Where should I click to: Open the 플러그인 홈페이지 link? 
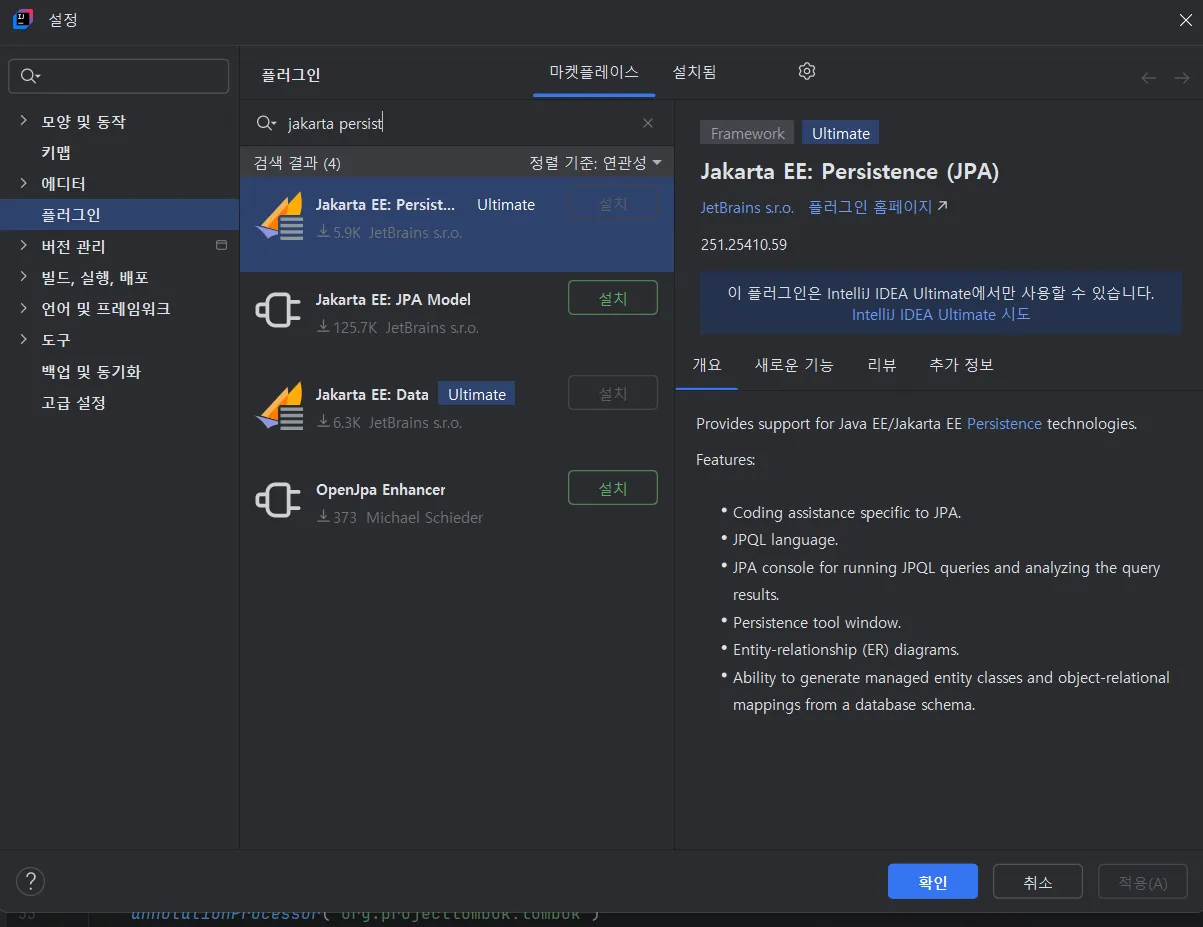coord(877,207)
